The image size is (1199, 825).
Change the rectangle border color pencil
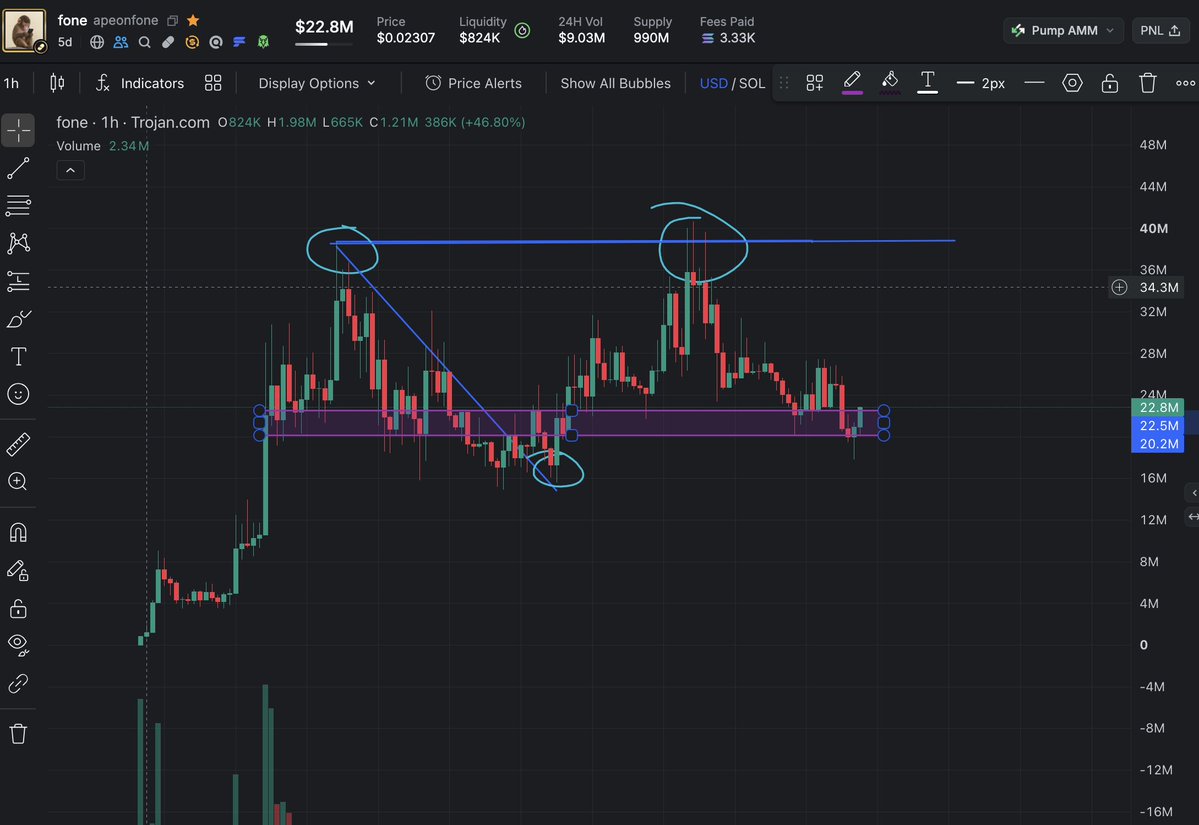(852, 82)
